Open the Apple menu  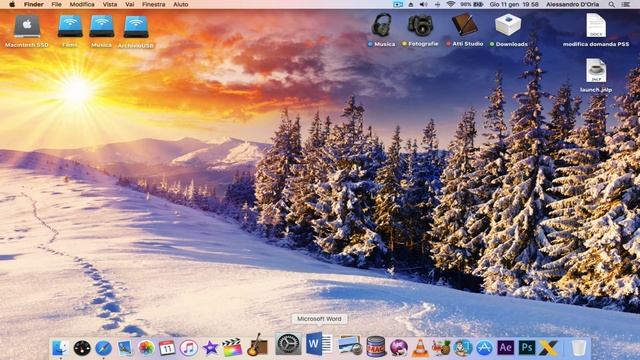(x=12, y=4)
